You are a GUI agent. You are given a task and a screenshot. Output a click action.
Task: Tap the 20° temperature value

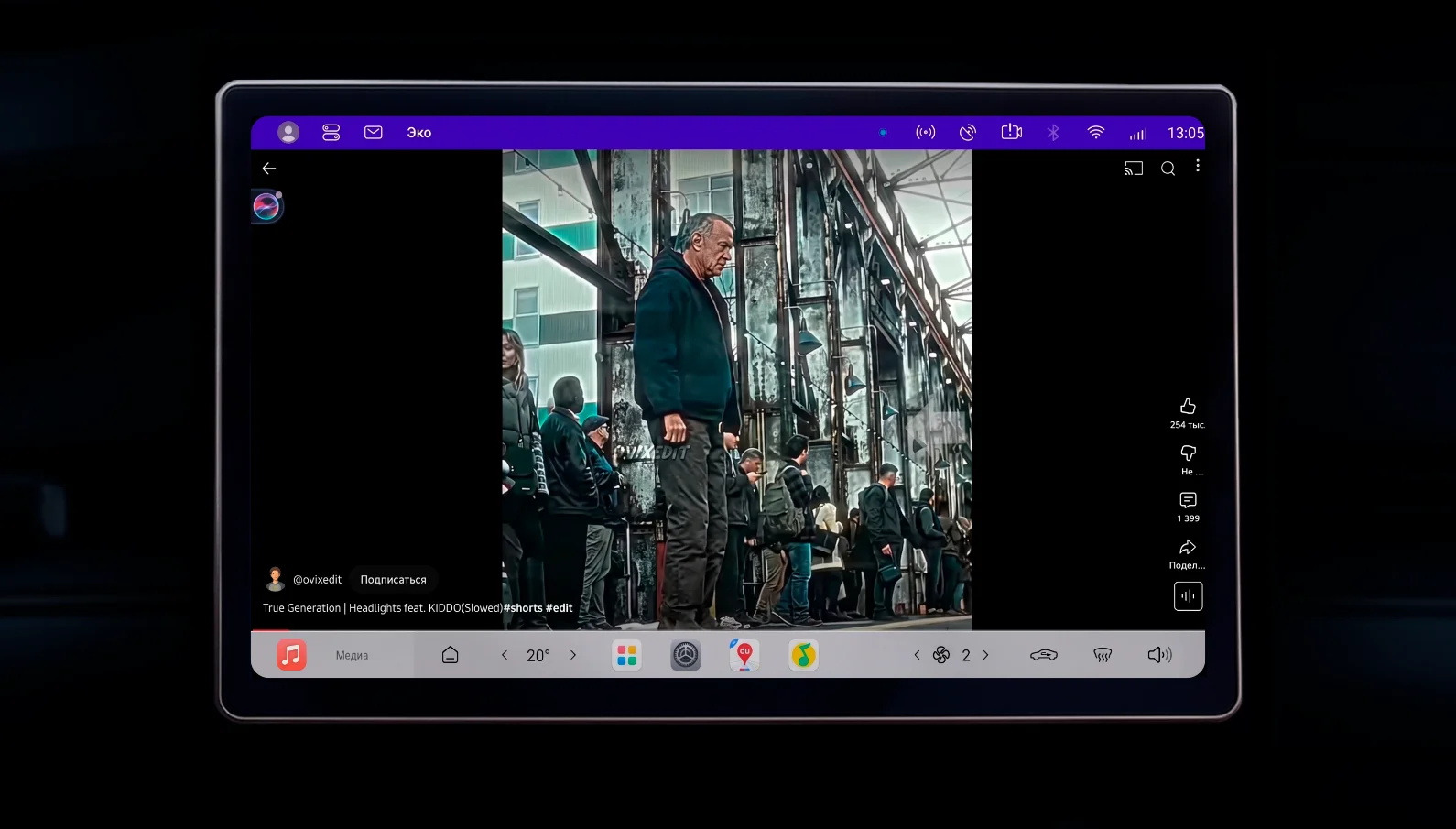(538, 656)
